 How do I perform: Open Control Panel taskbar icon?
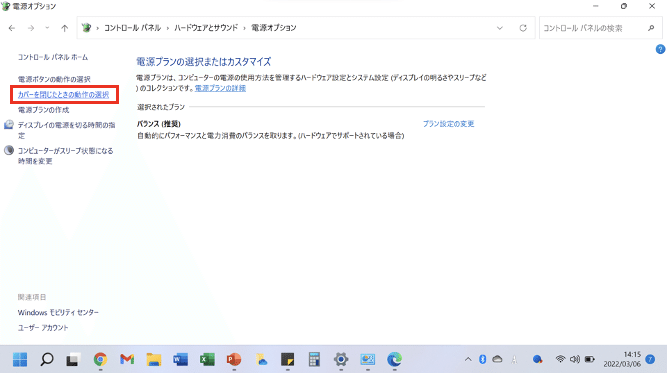click(x=368, y=359)
